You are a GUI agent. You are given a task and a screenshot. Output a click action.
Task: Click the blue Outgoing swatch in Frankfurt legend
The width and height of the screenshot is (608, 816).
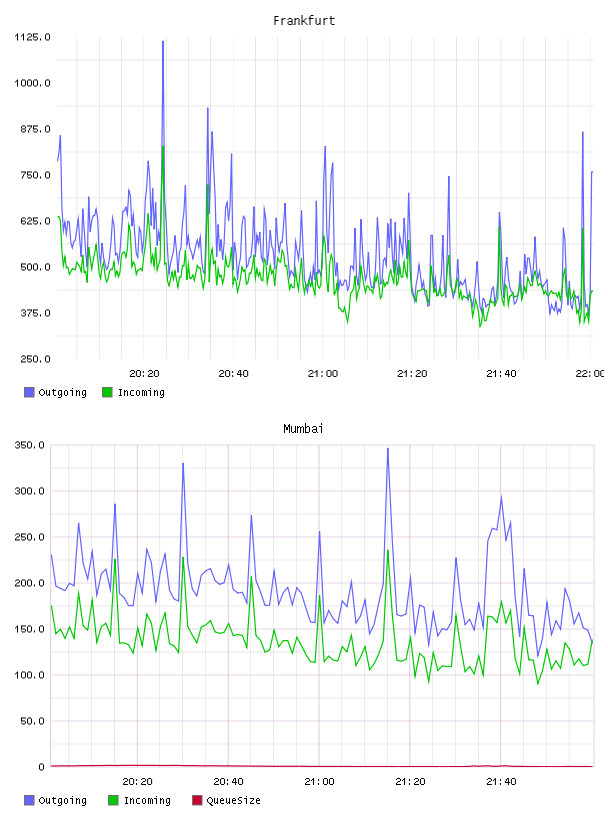click(x=29, y=392)
